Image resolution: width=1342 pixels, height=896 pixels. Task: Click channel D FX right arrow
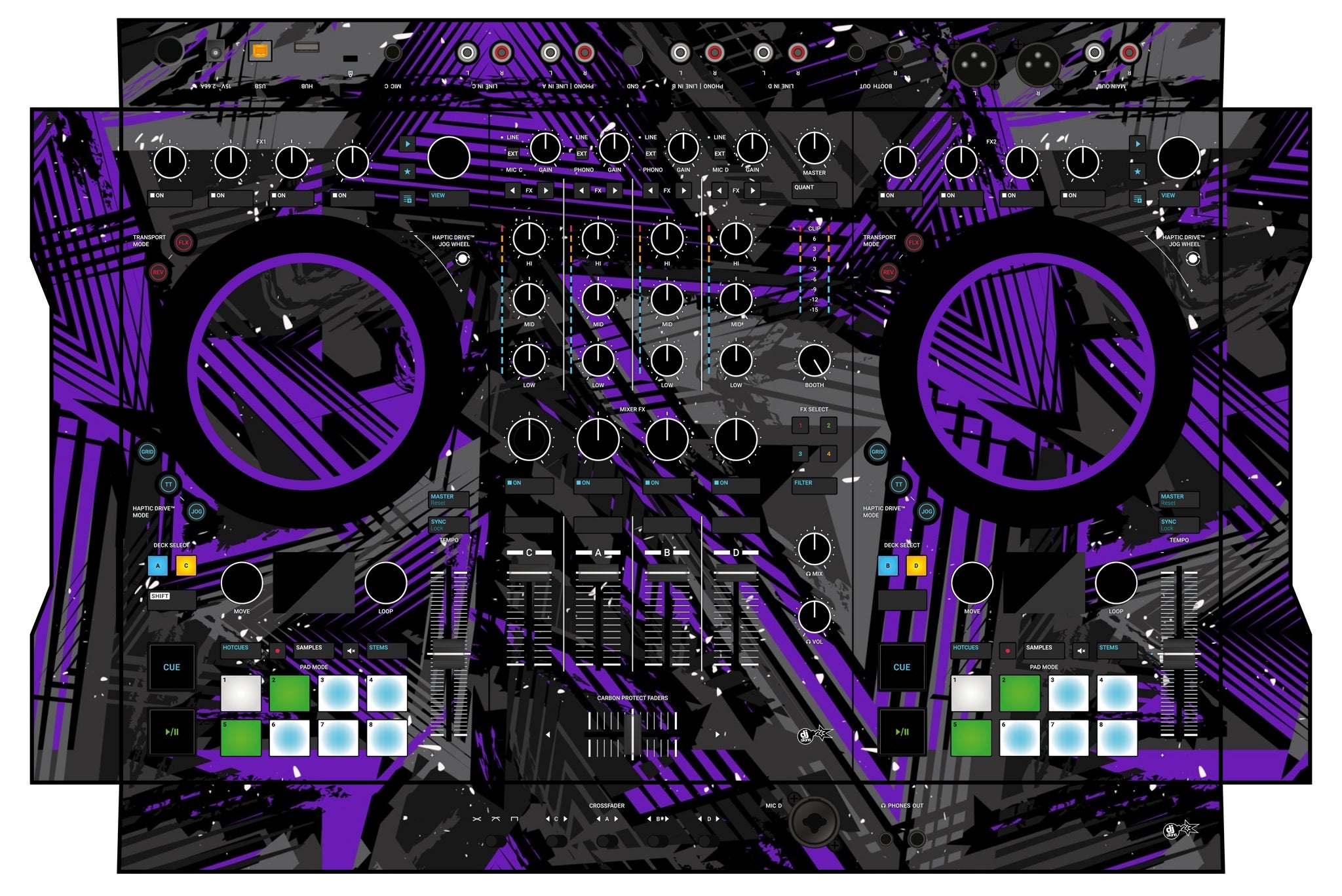coord(752,191)
